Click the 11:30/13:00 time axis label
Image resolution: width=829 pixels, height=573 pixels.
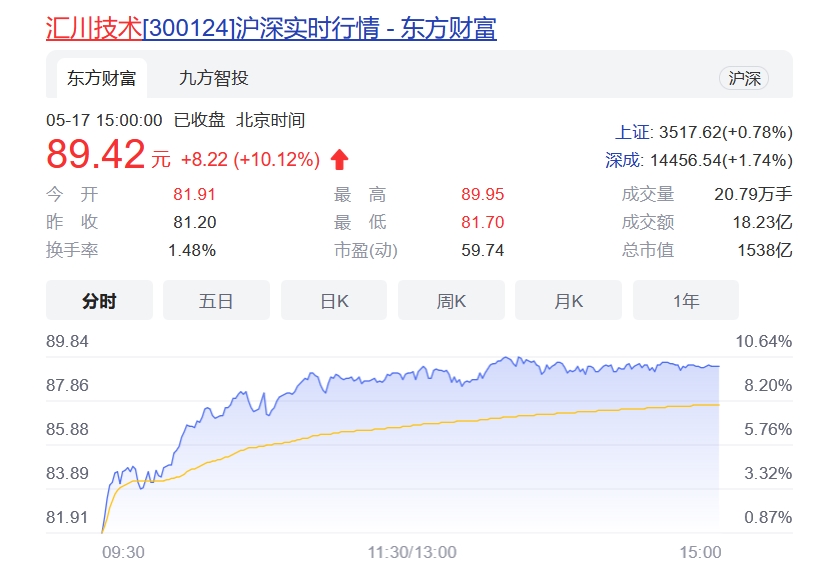[412, 552]
